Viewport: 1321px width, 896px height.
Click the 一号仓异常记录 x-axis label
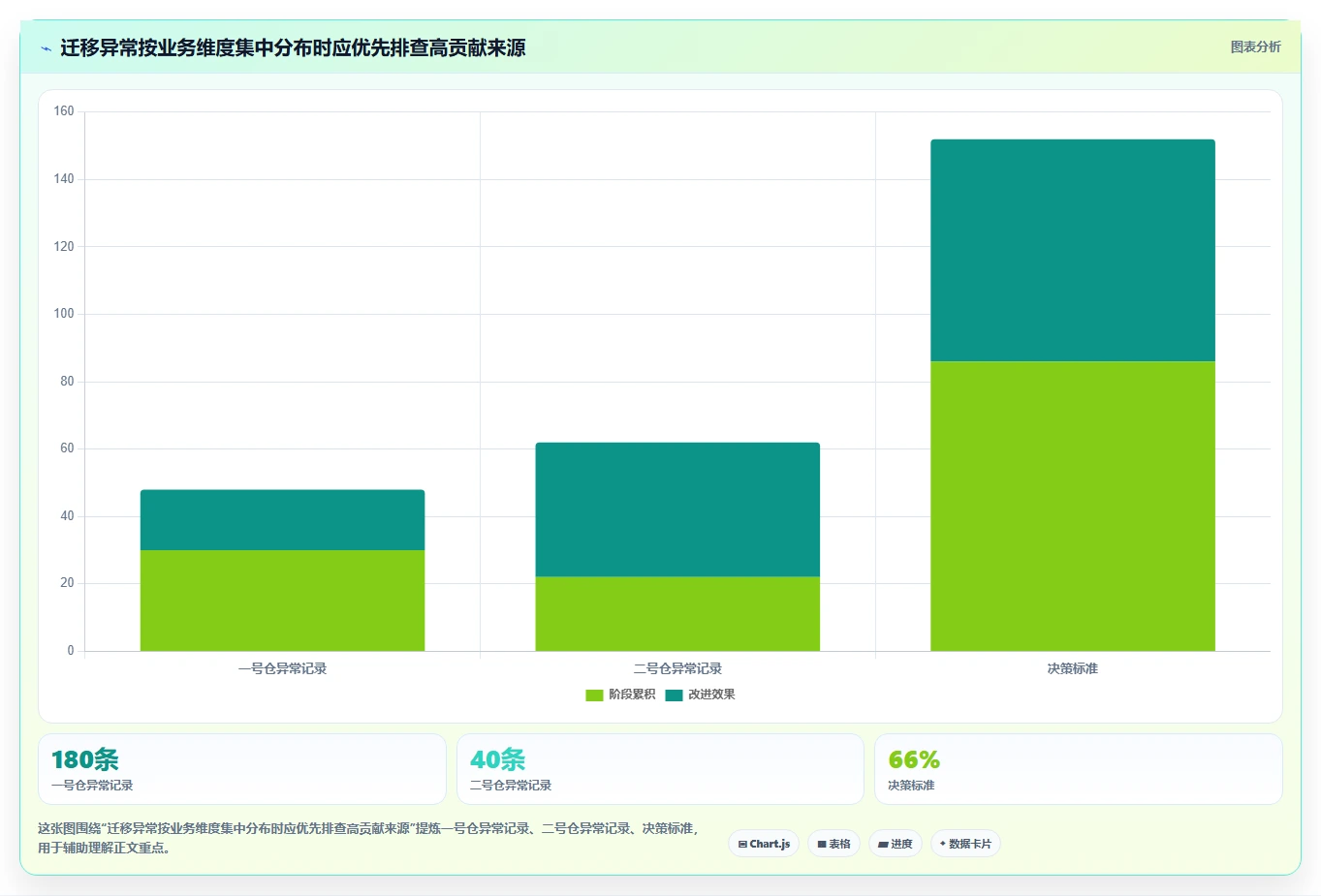click(282, 668)
